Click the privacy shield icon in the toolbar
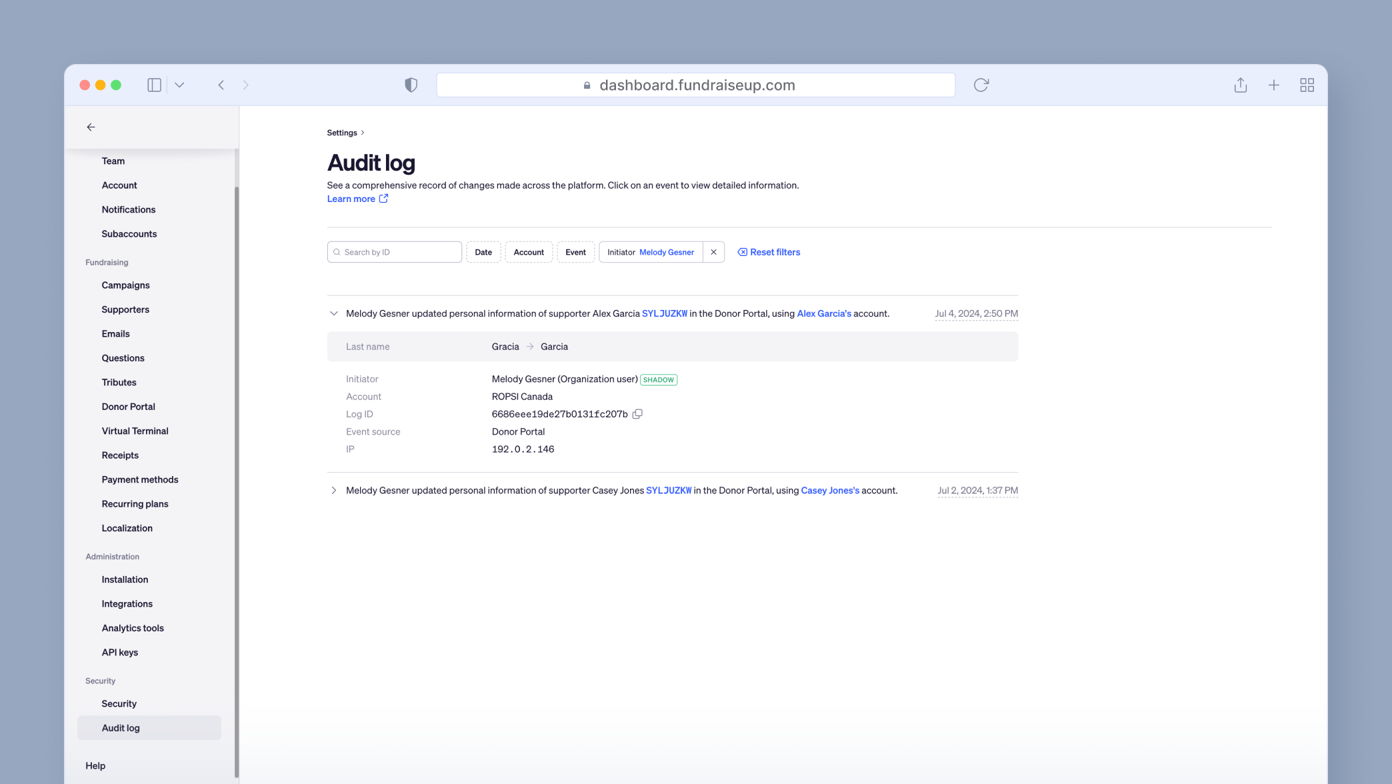This screenshot has height=784, width=1392. pos(410,85)
